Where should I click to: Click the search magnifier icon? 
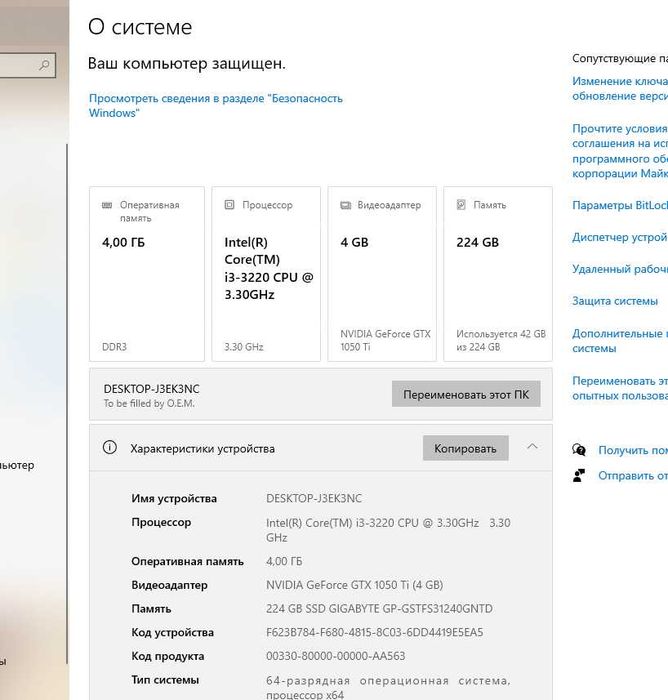pyautogui.click(x=44, y=66)
